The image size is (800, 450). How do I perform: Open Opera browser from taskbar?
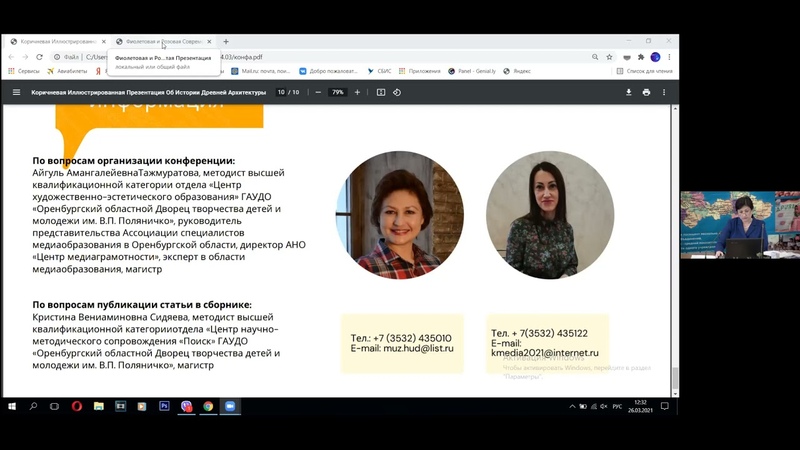(x=77, y=406)
